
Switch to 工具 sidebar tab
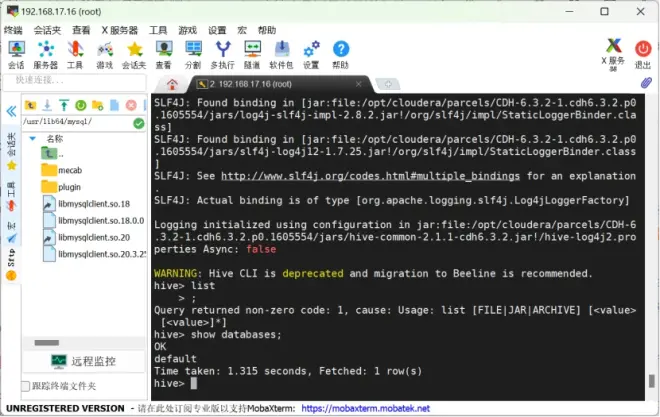(x=11, y=196)
